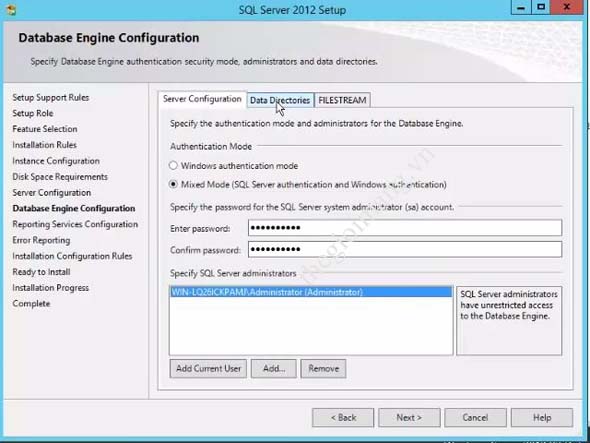Click Reporting Services Configuration step

click(75, 224)
